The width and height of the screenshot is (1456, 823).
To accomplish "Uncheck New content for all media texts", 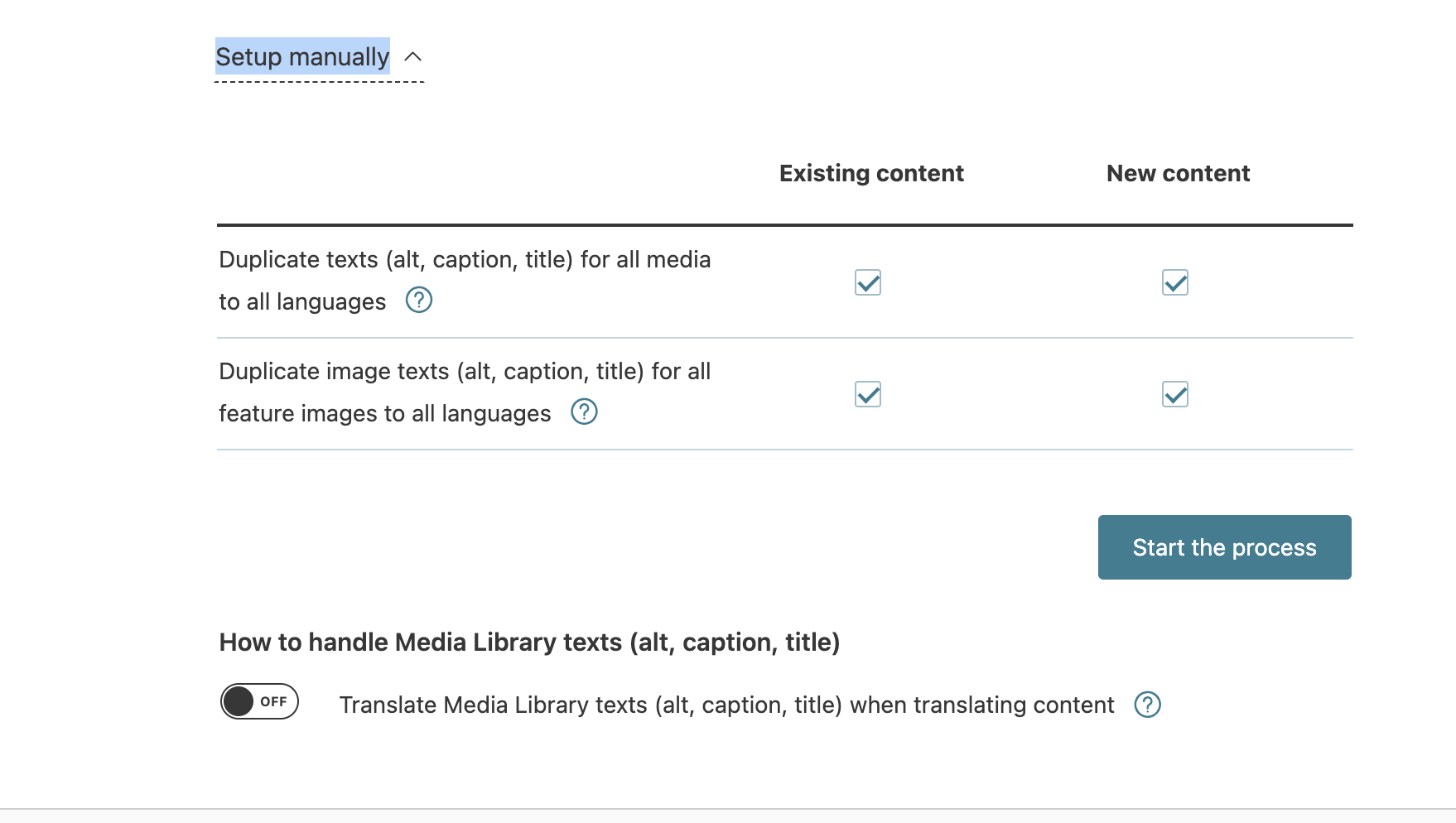I will (x=1174, y=282).
